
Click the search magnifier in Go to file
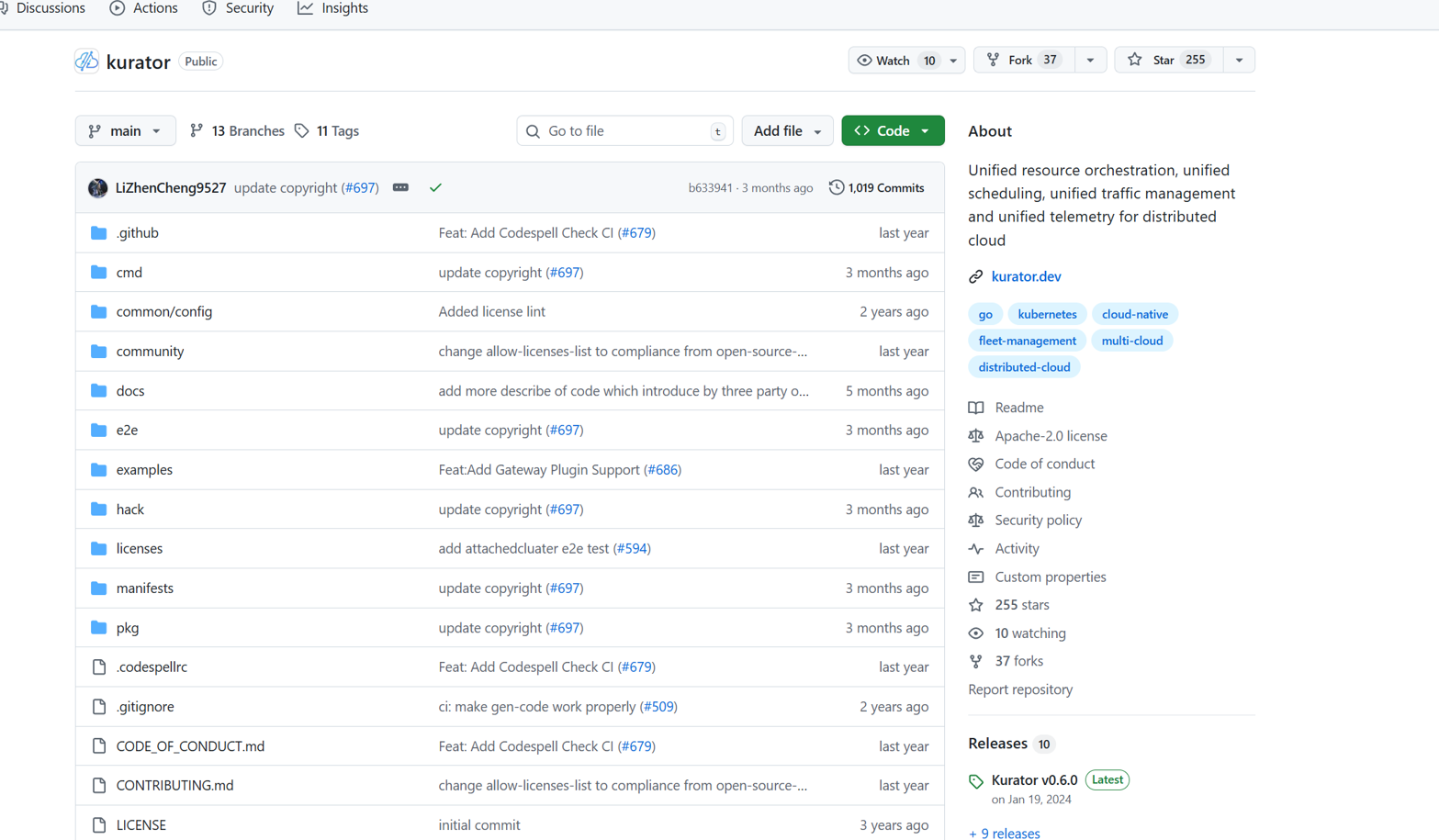pyautogui.click(x=533, y=131)
